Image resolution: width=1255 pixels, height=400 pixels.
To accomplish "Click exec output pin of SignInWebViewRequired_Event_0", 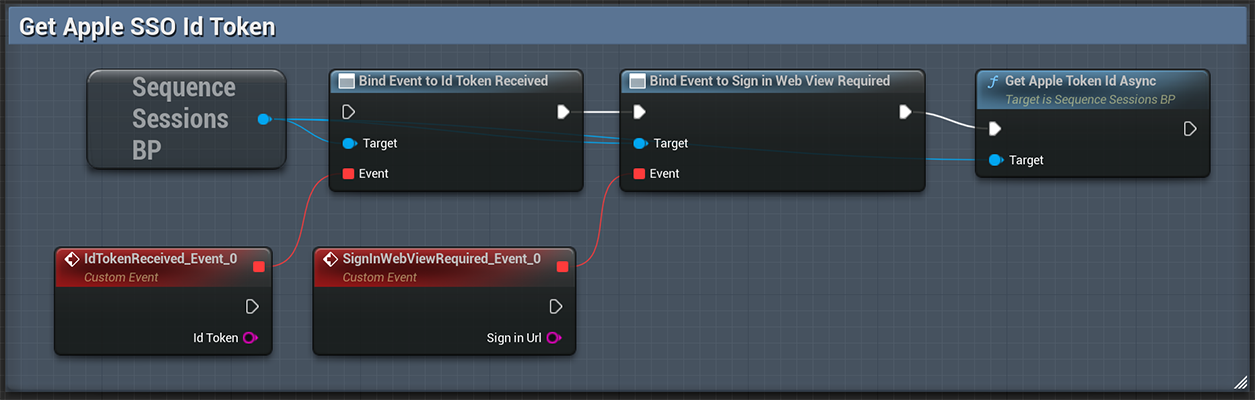I will pos(556,306).
